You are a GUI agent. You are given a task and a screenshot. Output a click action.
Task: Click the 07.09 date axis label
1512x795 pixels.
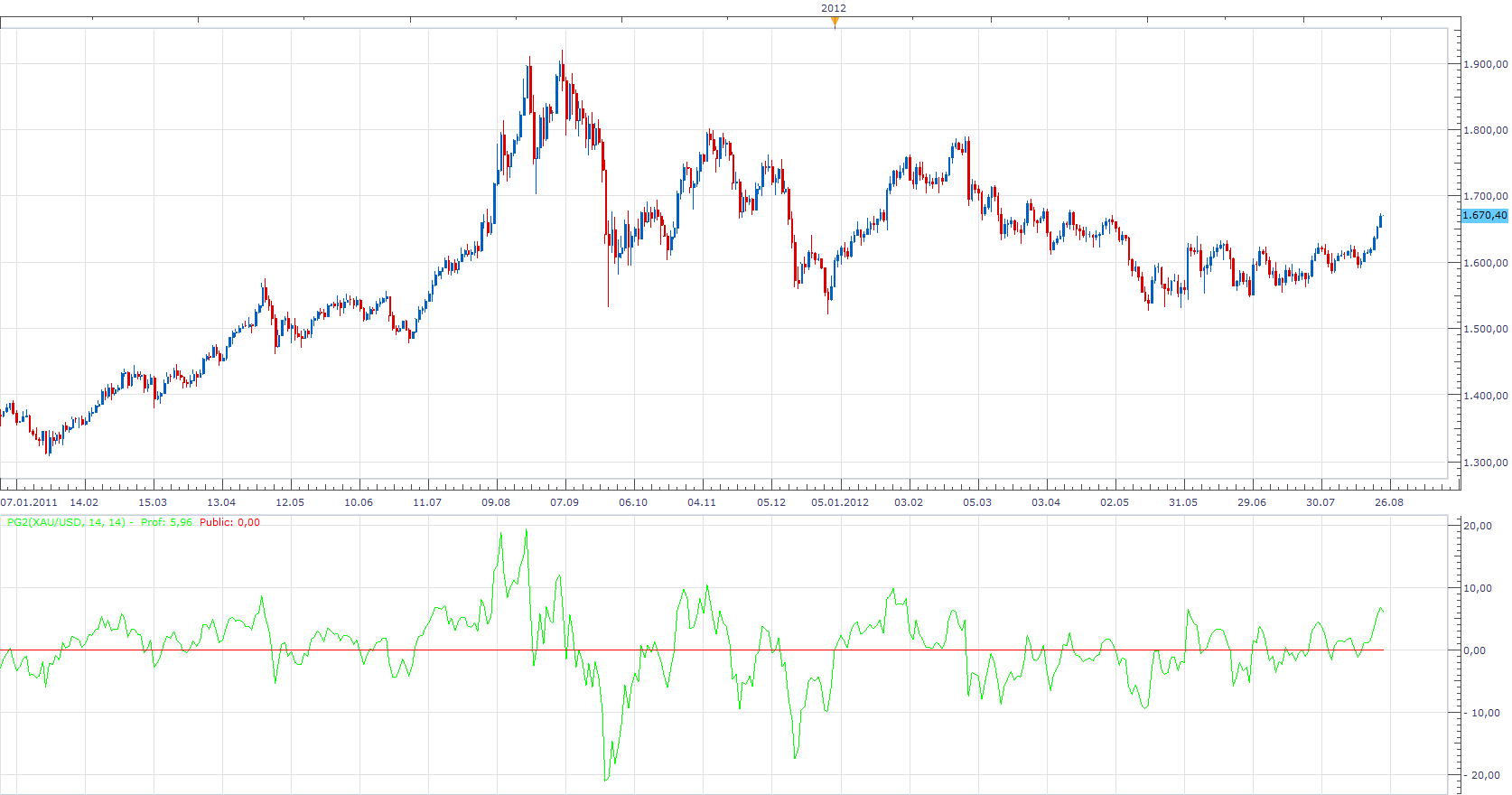point(565,502)
